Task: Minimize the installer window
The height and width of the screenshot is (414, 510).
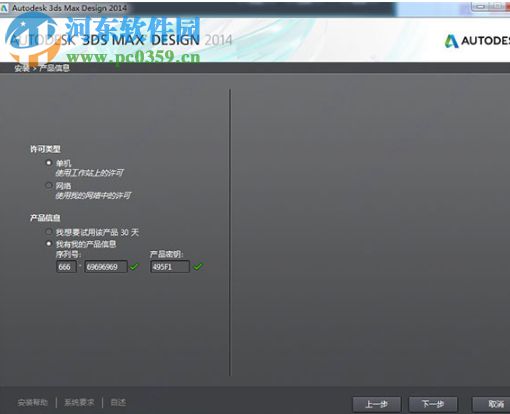Action: tap(480, 7)
